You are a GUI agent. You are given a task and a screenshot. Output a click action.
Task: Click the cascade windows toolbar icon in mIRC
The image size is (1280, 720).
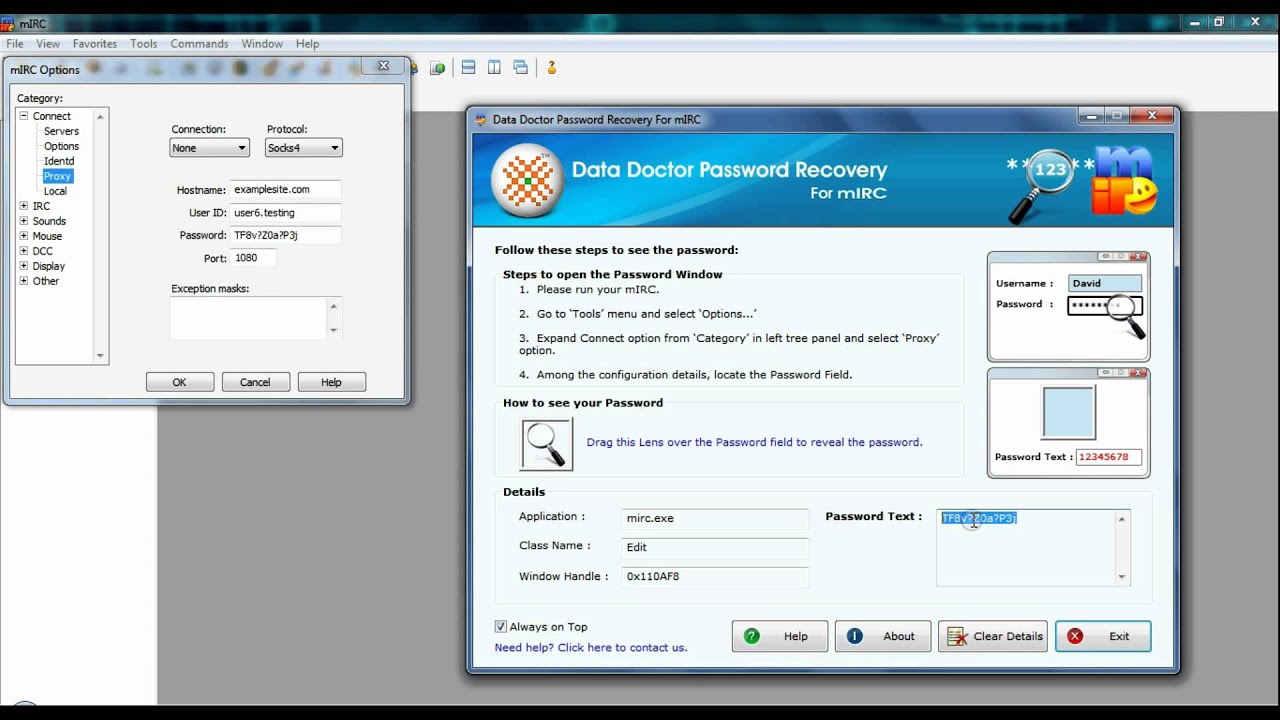tap(520, 67)
